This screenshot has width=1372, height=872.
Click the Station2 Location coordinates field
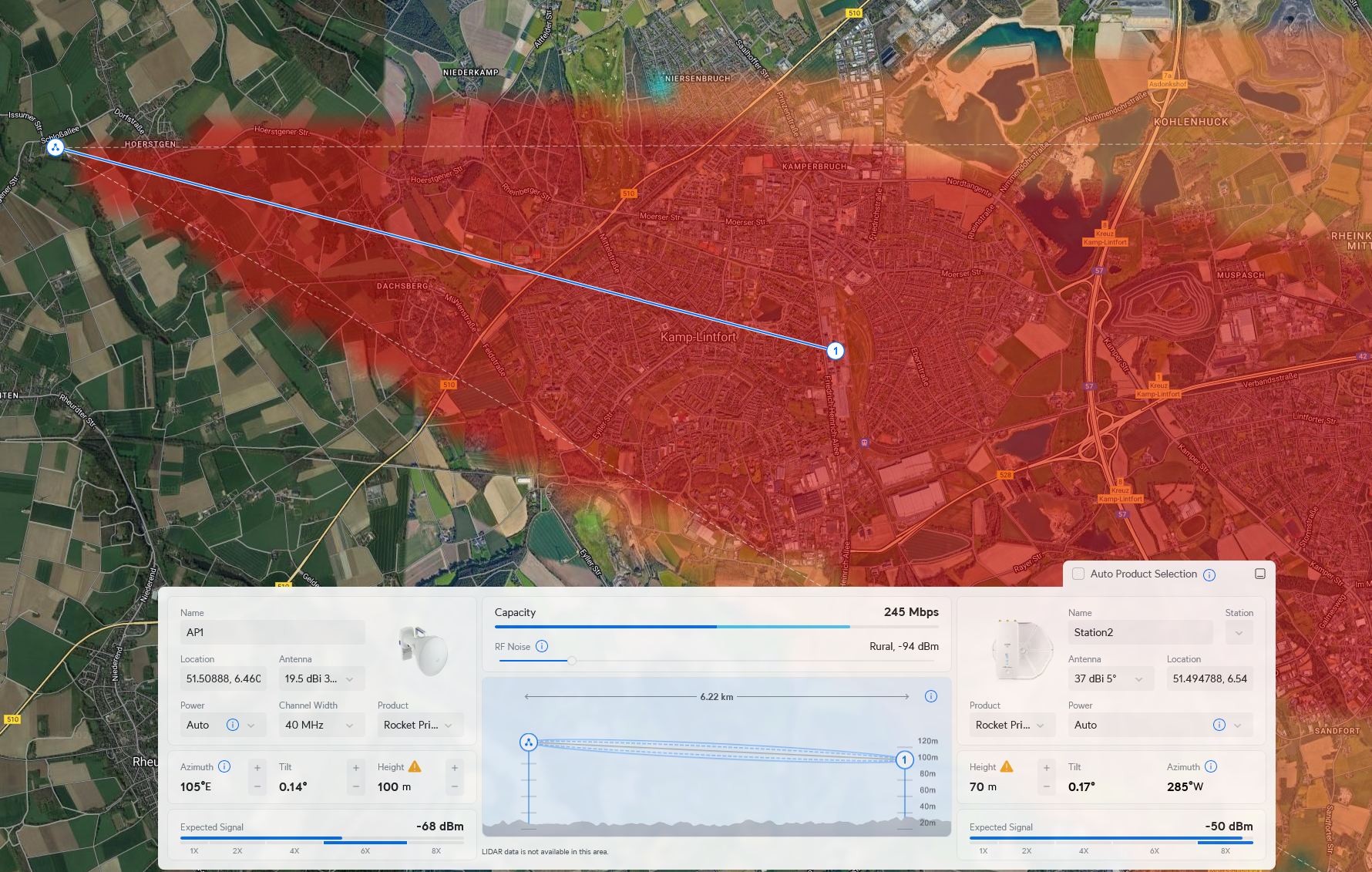(1209, 678)
